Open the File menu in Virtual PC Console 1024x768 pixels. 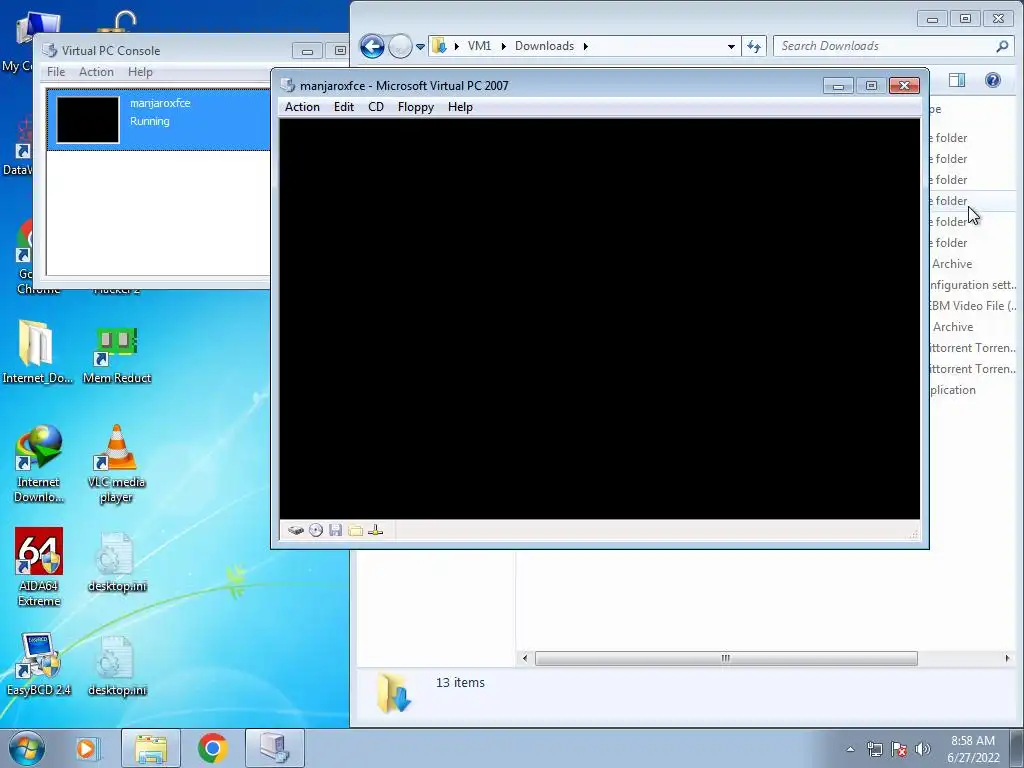click(56, 72)
